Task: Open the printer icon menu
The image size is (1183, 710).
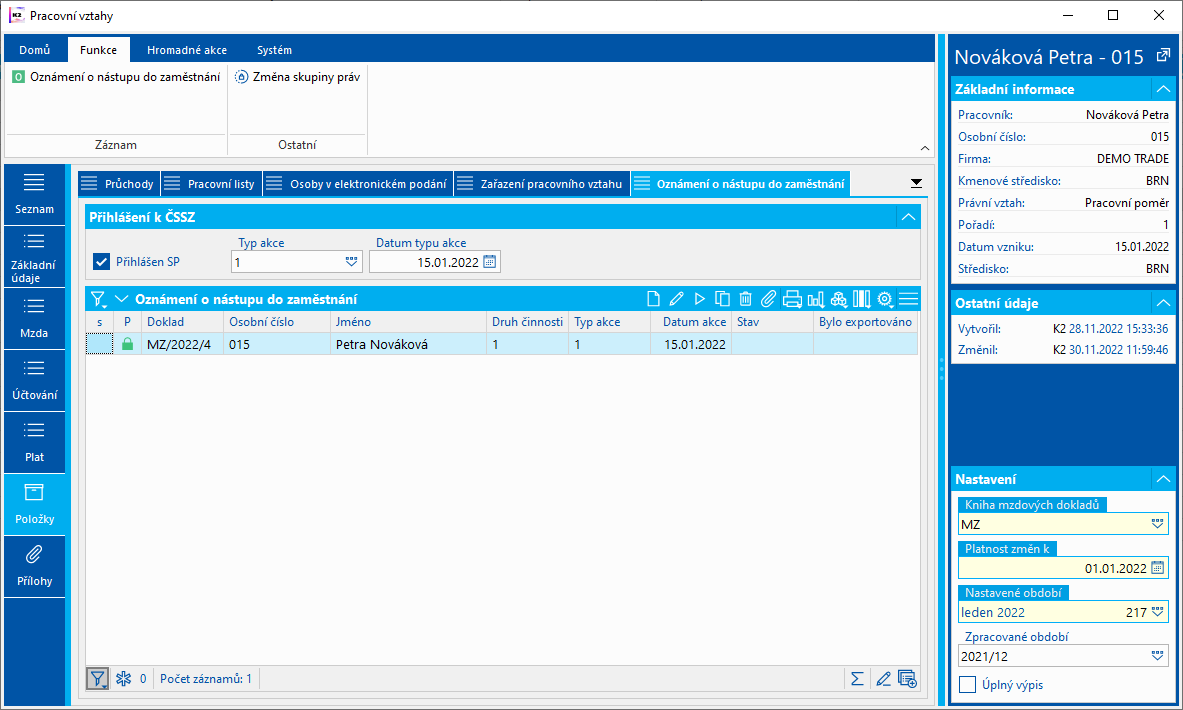Action: click(x=792, y=300)
